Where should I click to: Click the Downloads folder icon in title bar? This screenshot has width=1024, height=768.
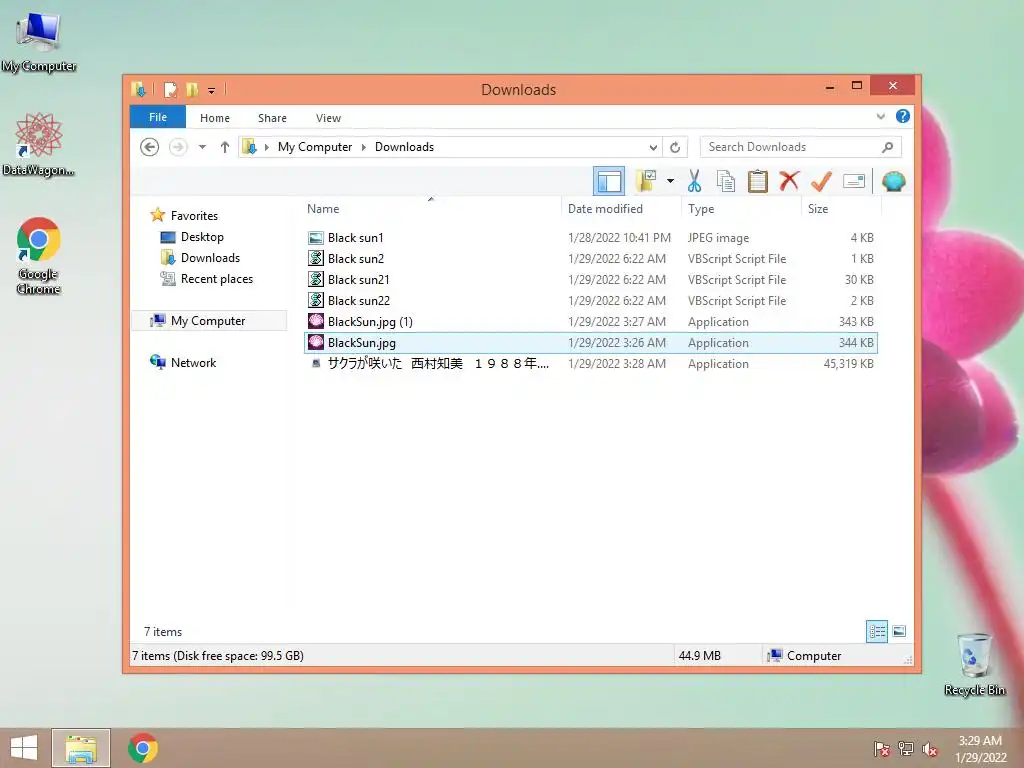(x=138, y=89)
